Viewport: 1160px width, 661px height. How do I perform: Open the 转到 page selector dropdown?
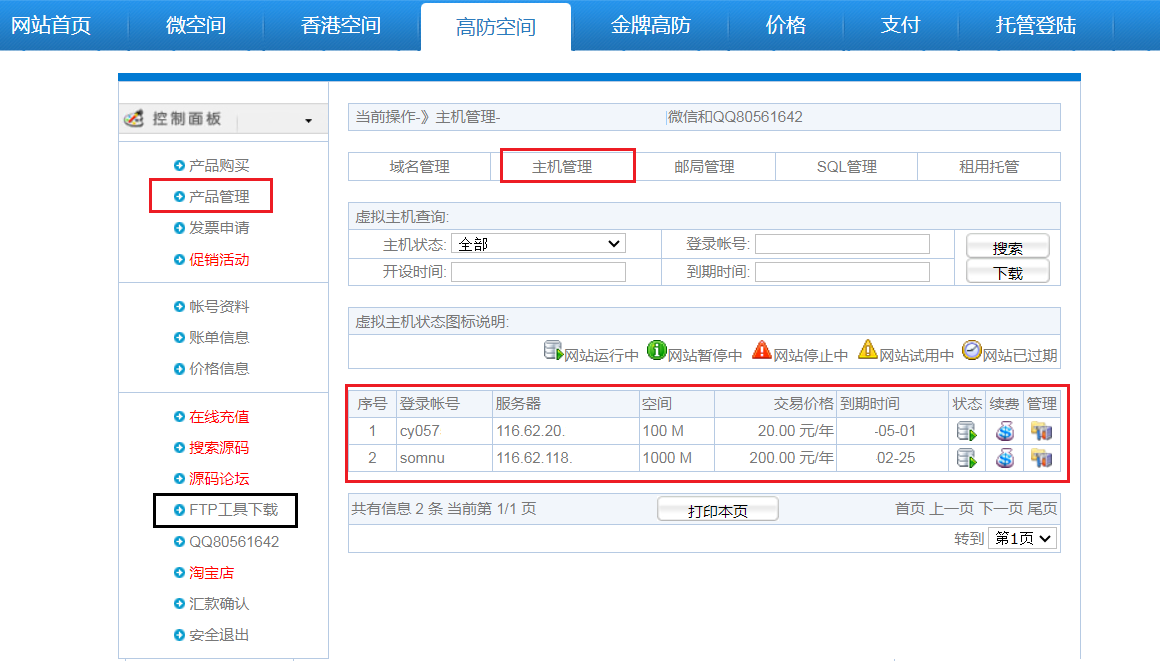pos(1022,538)
